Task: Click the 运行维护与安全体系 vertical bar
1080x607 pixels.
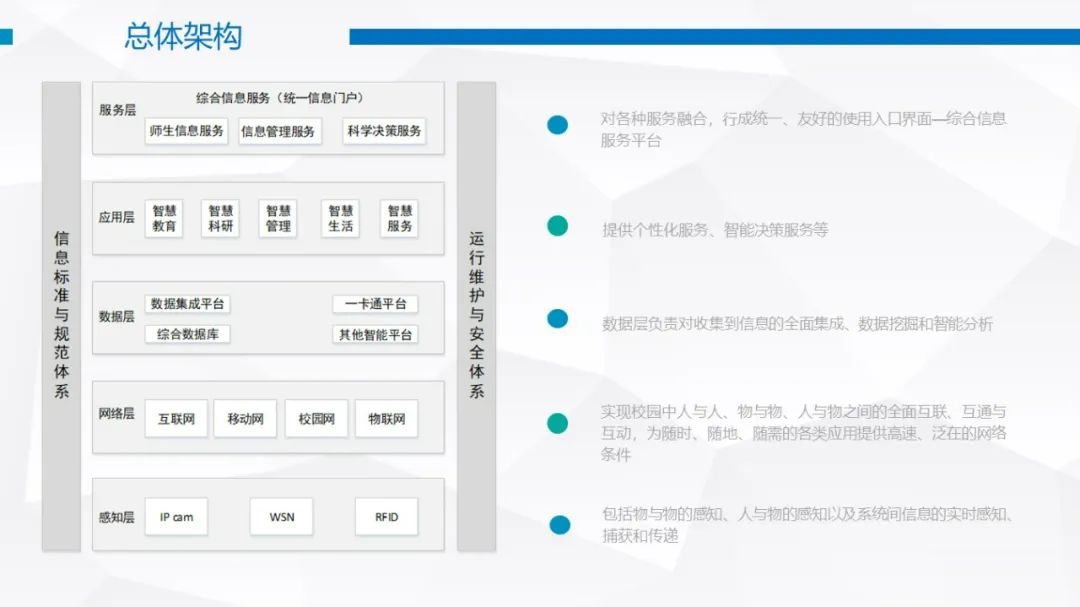Action: 477,316
